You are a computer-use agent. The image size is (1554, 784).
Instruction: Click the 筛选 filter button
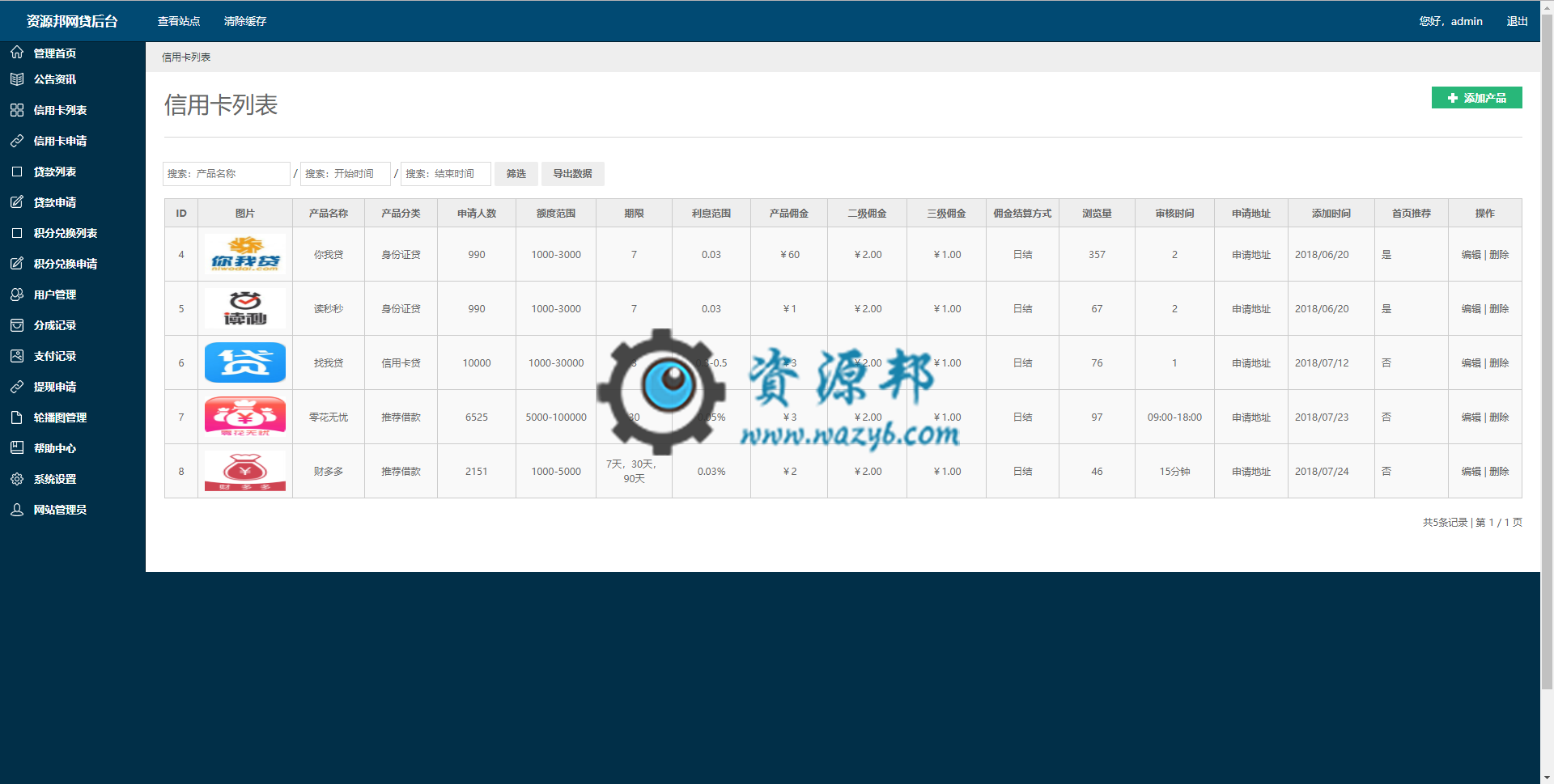tap(516, 174)
